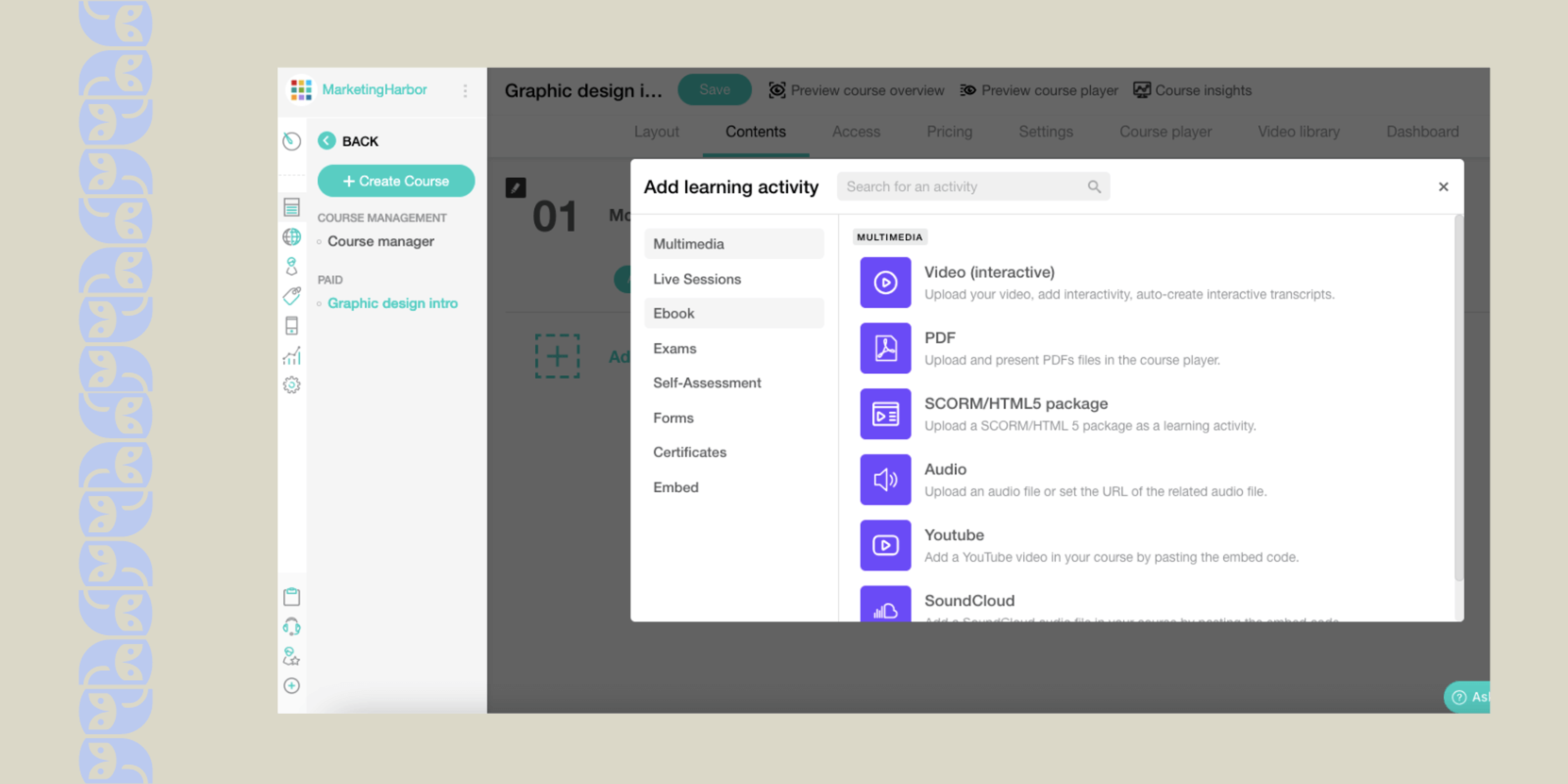Open the reports chart icon in sidebar
Image resolution: width=1568 pixels, height=784 pixels.
(292, 356)
